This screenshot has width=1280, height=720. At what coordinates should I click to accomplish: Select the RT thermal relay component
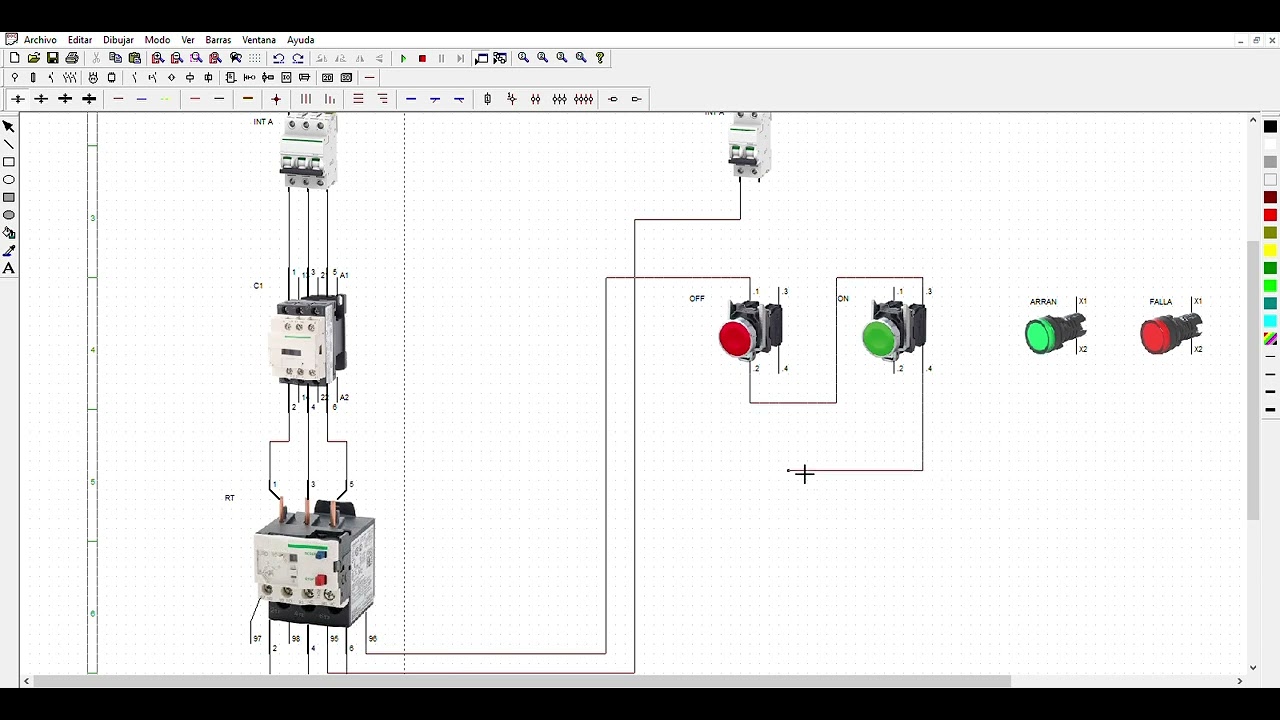pos(314,562)
